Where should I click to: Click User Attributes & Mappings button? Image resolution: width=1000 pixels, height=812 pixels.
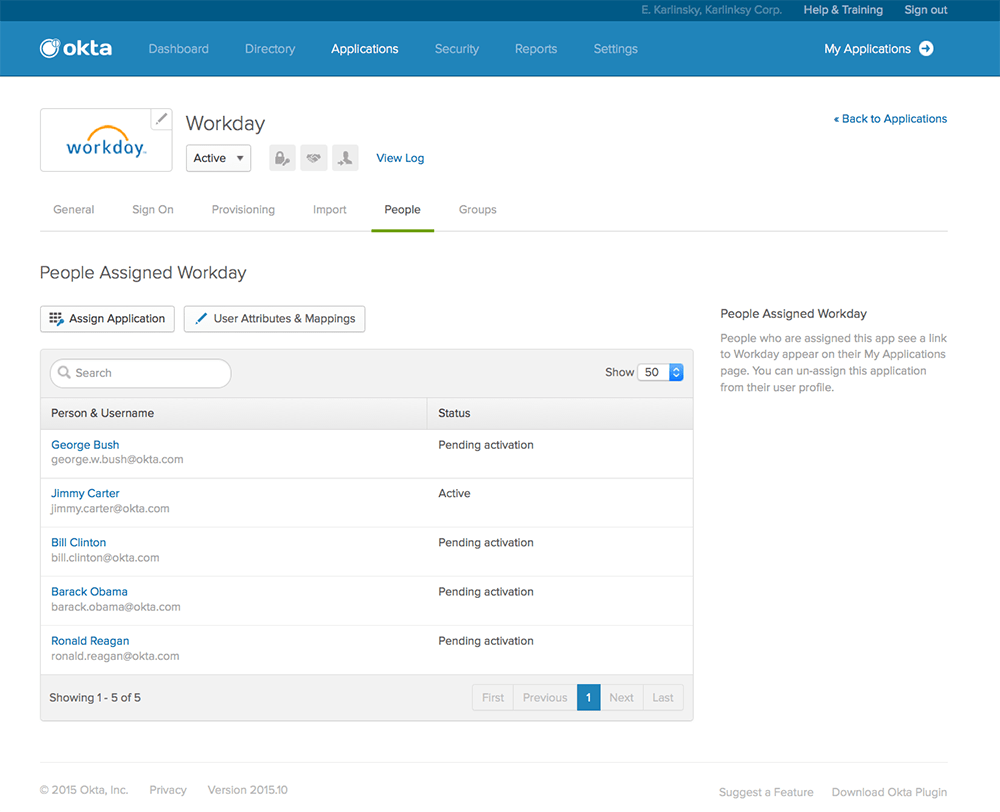(x=274, y=319)
